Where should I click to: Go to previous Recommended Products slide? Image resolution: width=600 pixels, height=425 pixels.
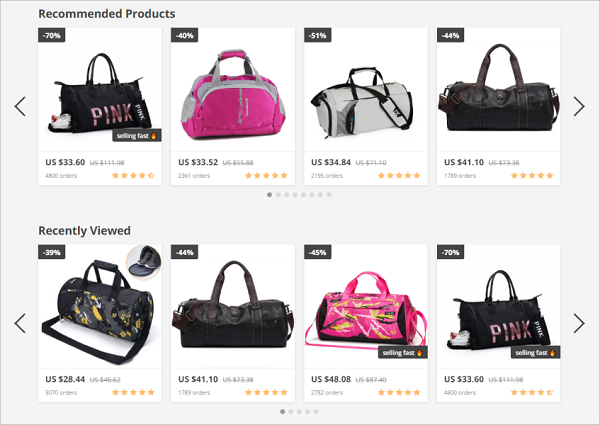point(20,106)
